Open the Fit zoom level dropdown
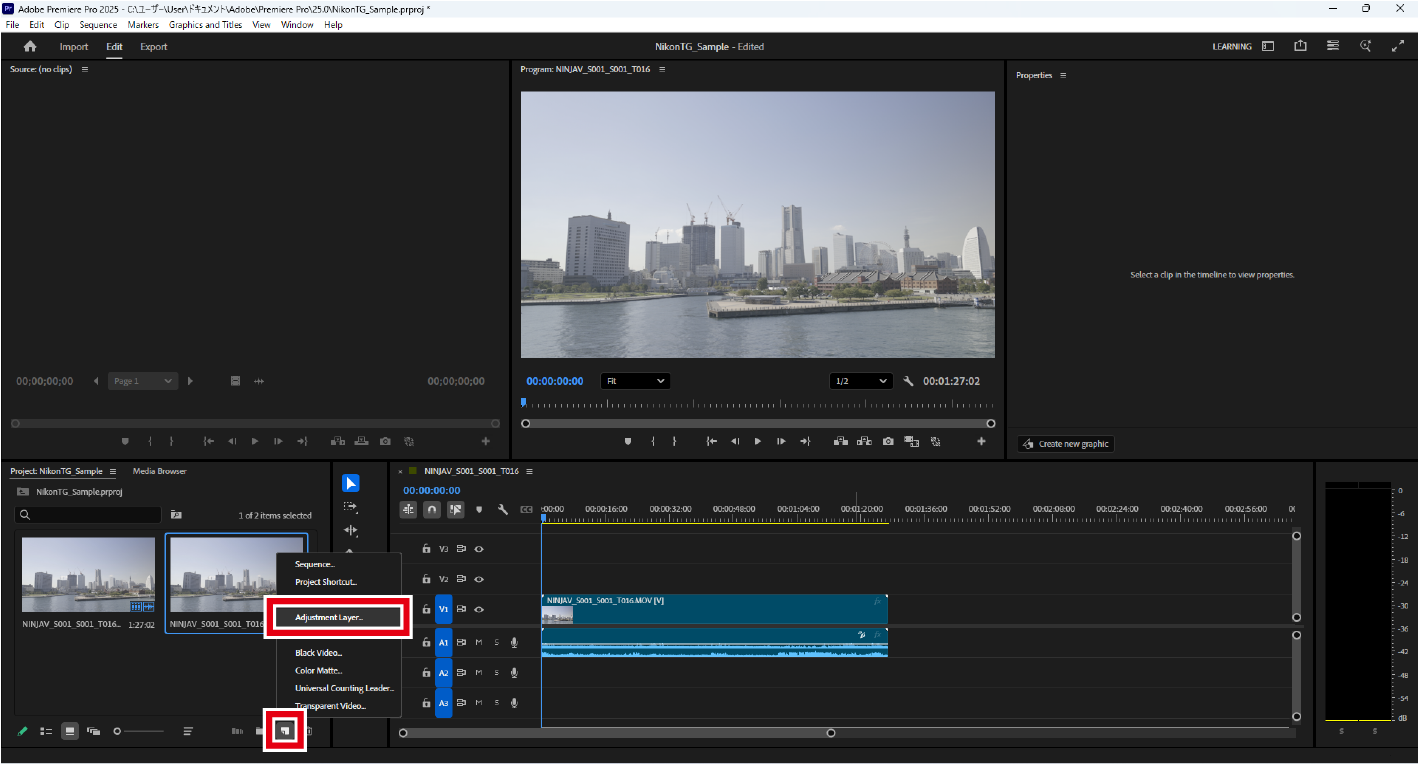 (x=635, y=381)
